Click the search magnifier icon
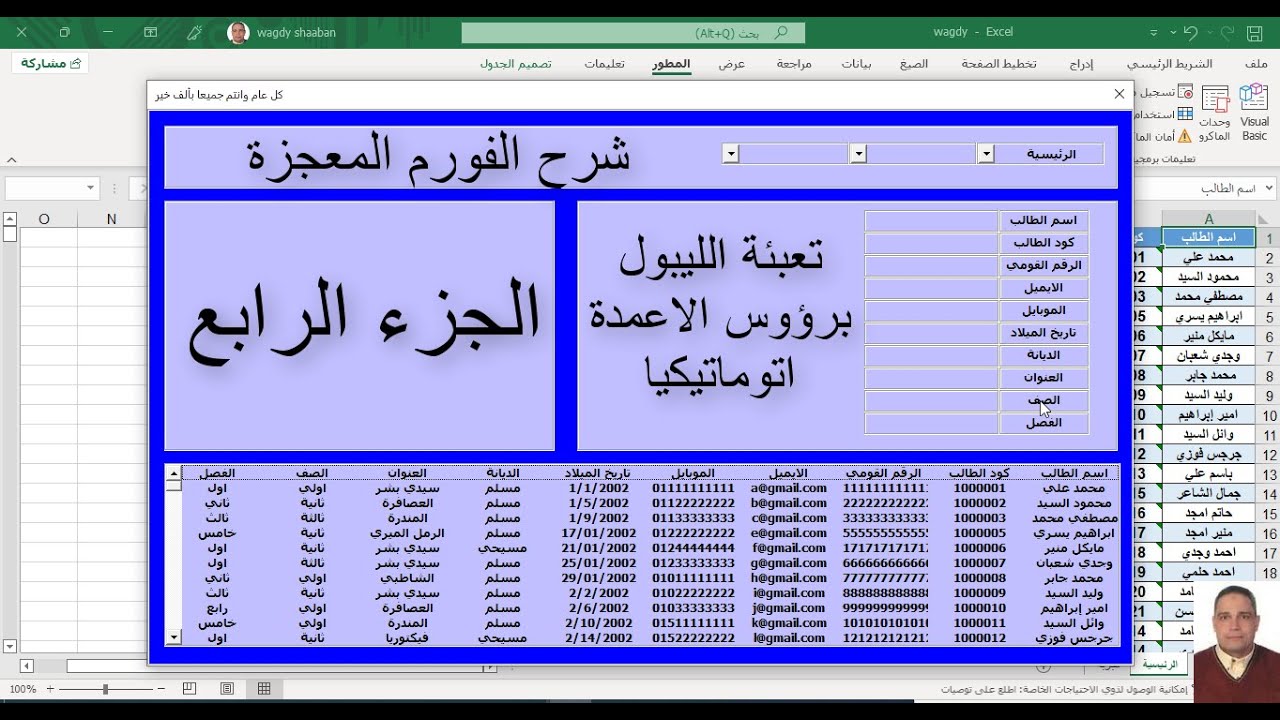Image resolution: width=1280 pixels, height=720 pixels. (782, 33)
